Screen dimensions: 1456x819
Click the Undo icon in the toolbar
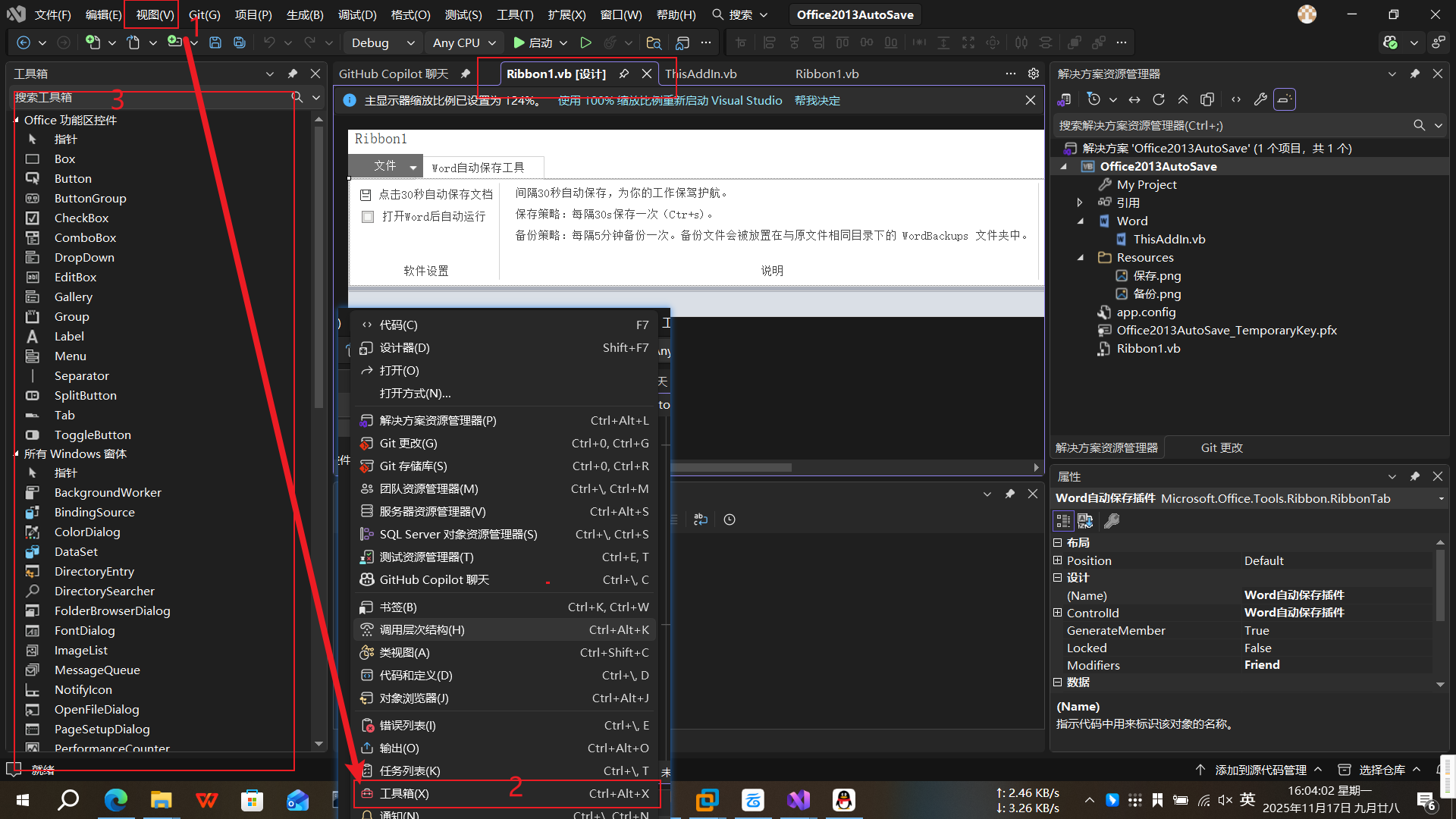(271, 42)
